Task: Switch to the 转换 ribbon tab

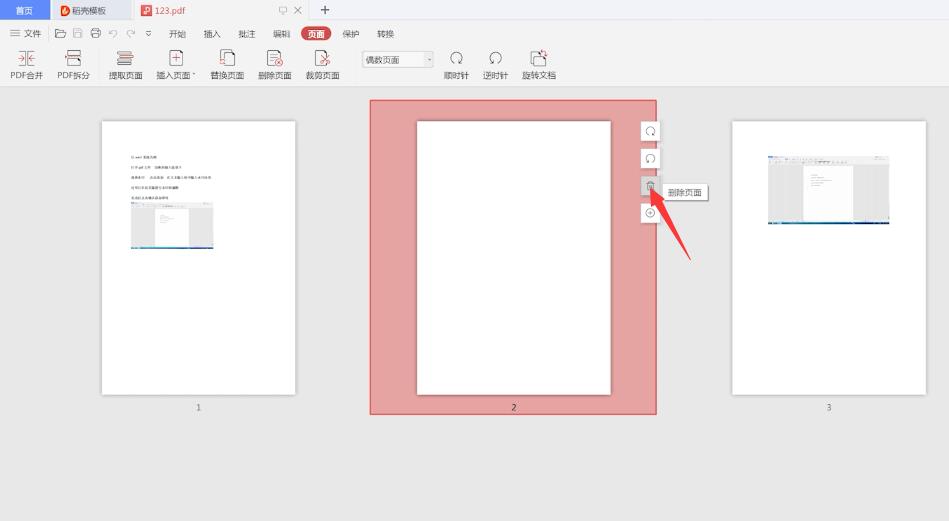Action: point(386,34)
